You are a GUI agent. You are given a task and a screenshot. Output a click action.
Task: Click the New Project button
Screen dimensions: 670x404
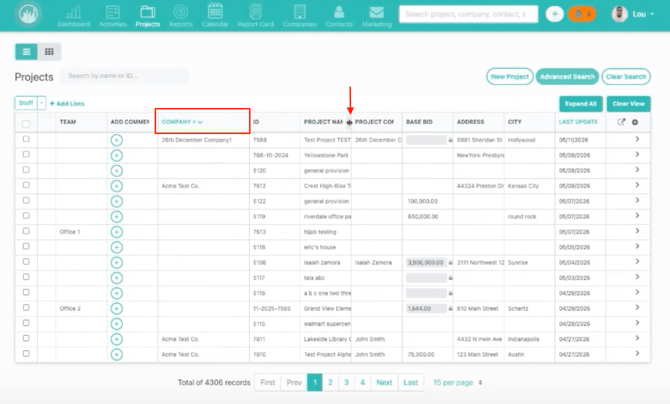tap(510, 77)
